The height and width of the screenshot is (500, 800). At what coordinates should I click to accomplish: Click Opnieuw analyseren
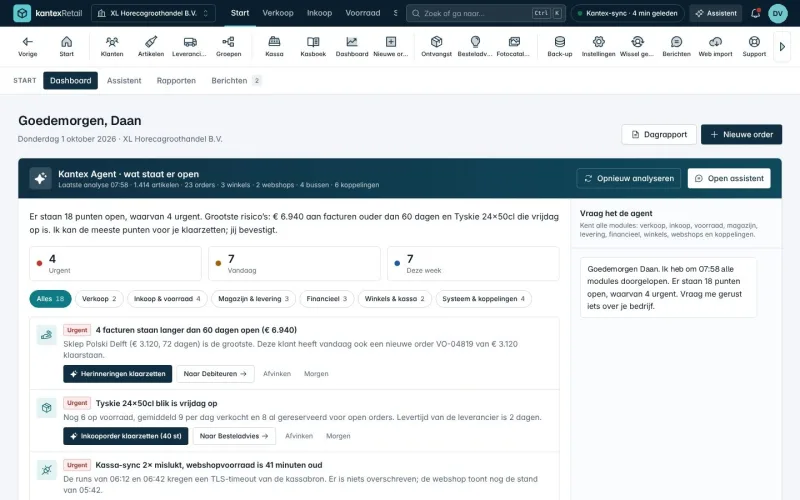pyautogui.click(x=629, y=179)
